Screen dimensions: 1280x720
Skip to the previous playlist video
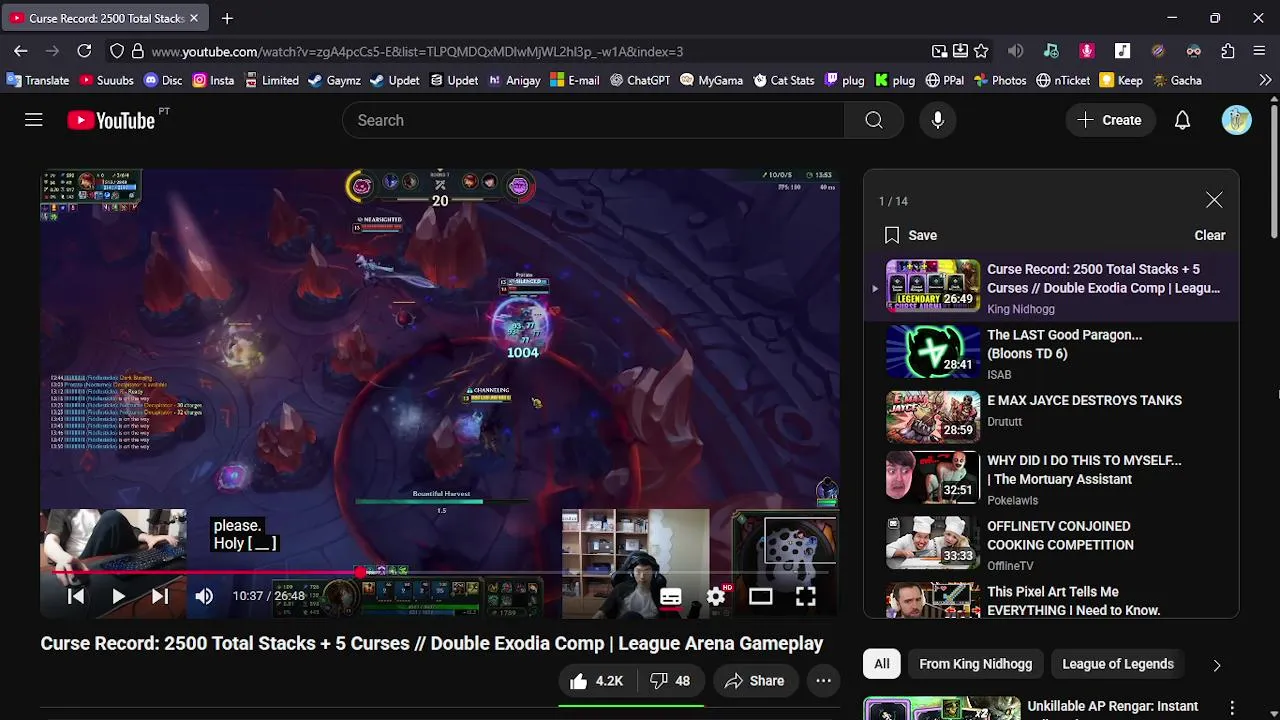tap(76, 596)
